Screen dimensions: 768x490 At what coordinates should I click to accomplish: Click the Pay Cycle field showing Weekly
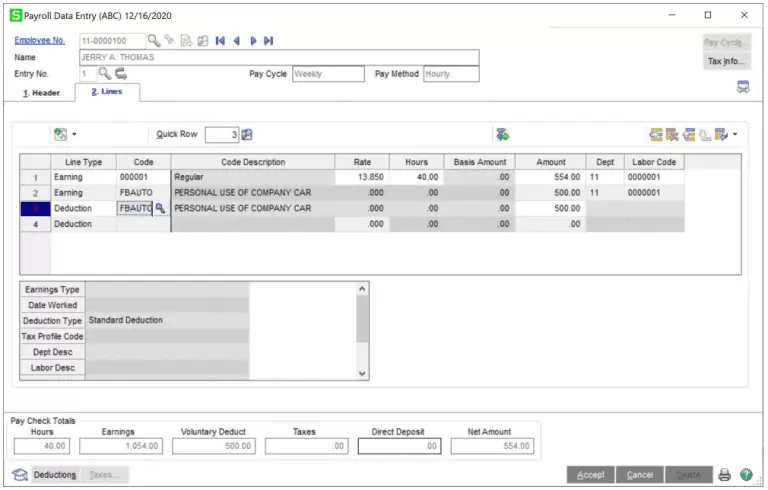pos(328,74)
